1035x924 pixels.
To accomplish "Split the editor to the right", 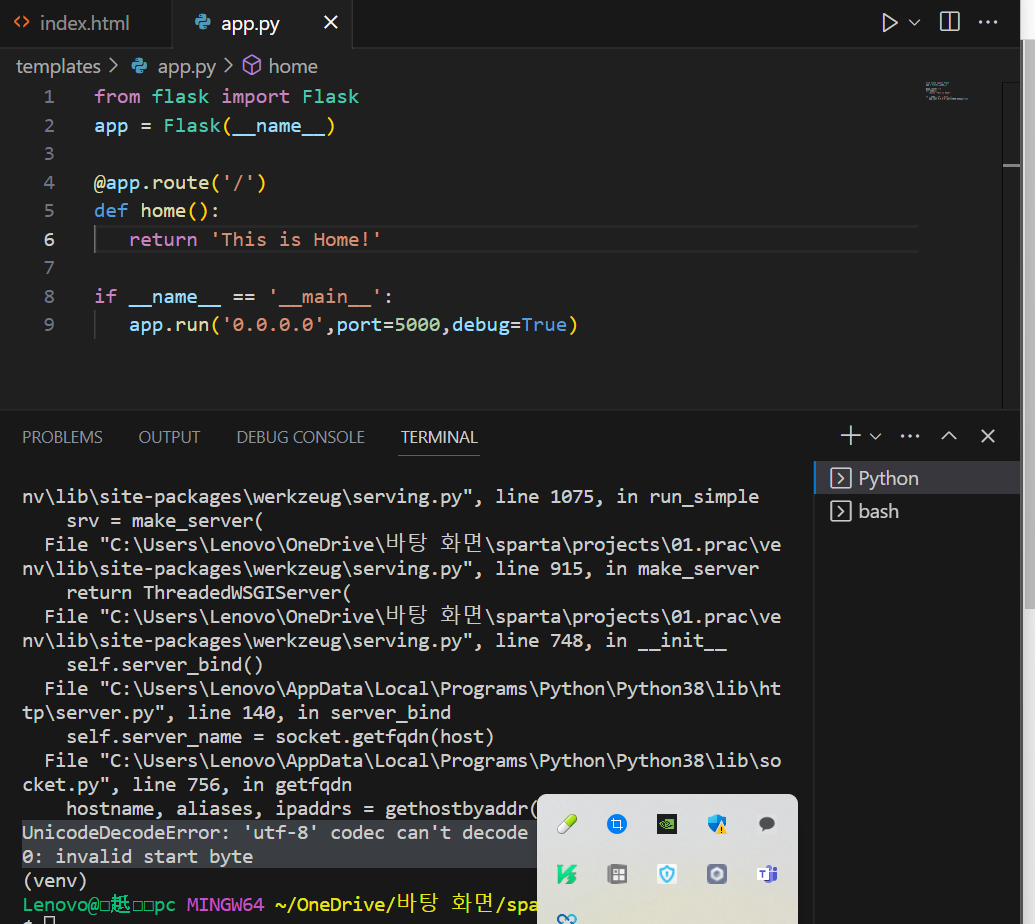I will click(x=949, y=22).
